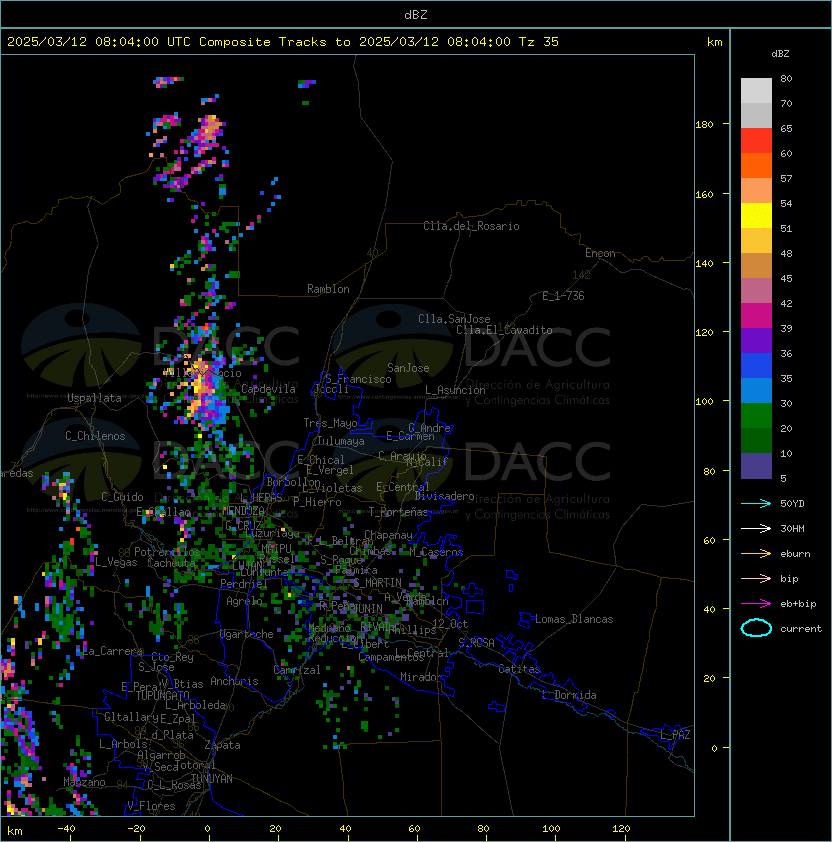Click the 'L_Asuncion' place label

coord(455,390)
